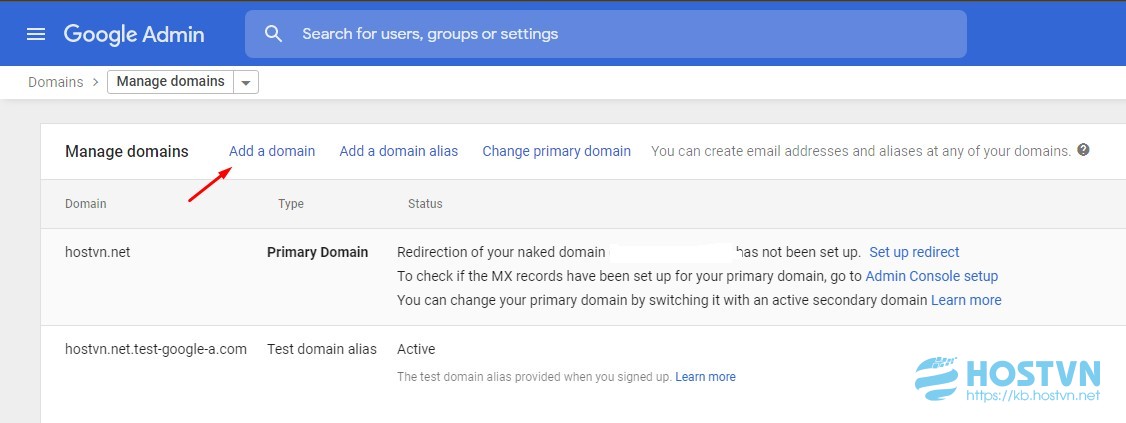Viewport: 1126px width, 423px height.
Task: Click the Manage domains section heading
Action: pyautogui.click(x=126, y=152)
